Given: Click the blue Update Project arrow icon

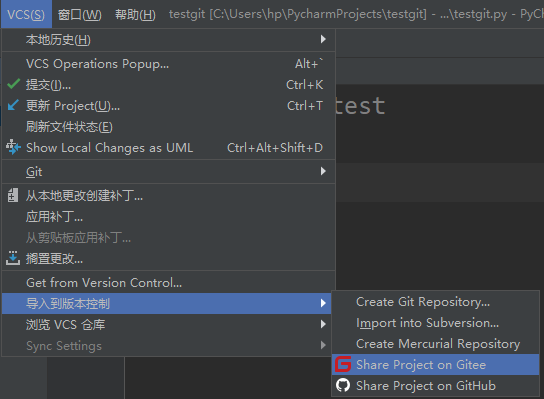Looking at the screenshot, I should tap(13, 105).
